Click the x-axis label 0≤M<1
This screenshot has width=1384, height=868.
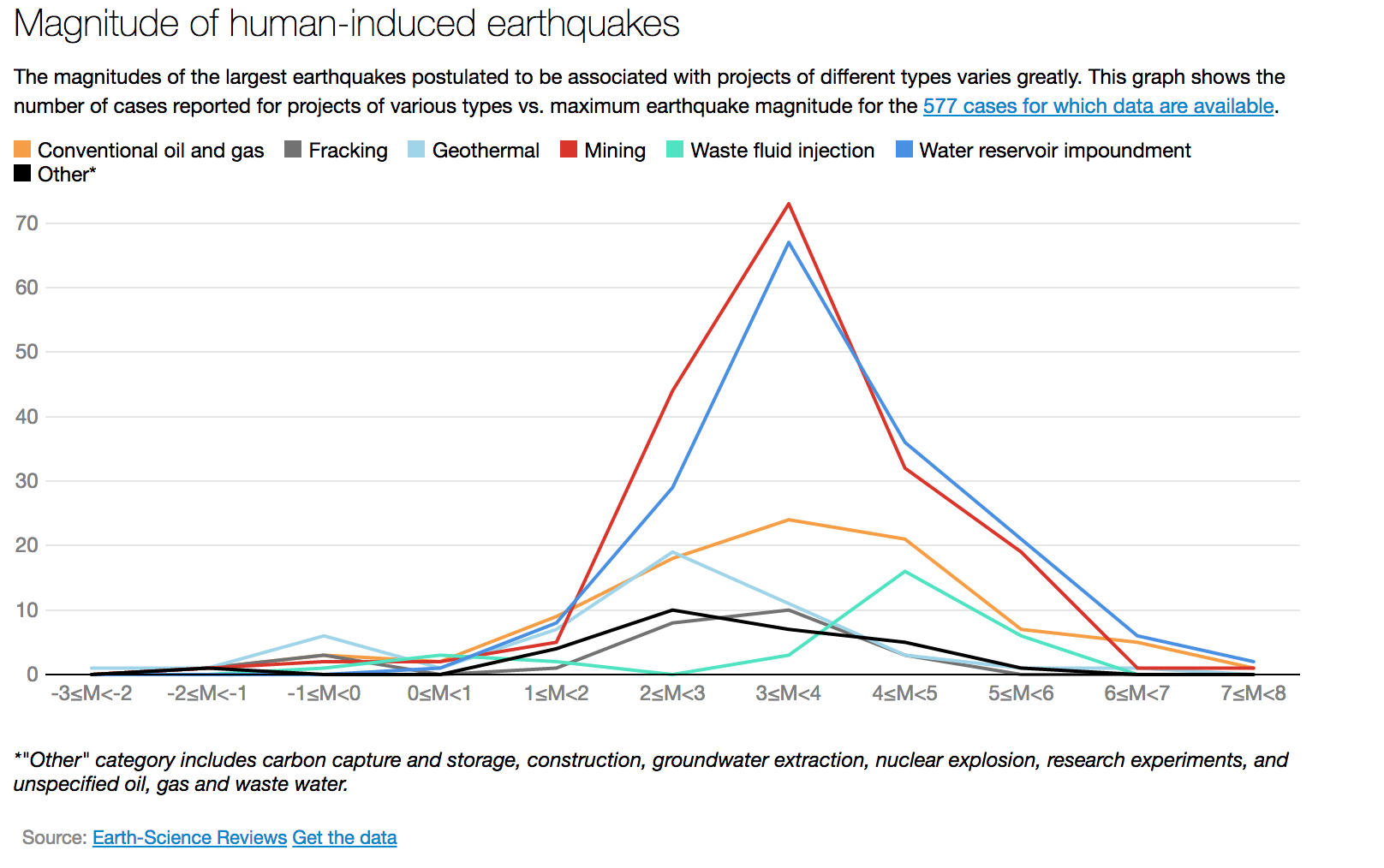(x=439, y=693)
